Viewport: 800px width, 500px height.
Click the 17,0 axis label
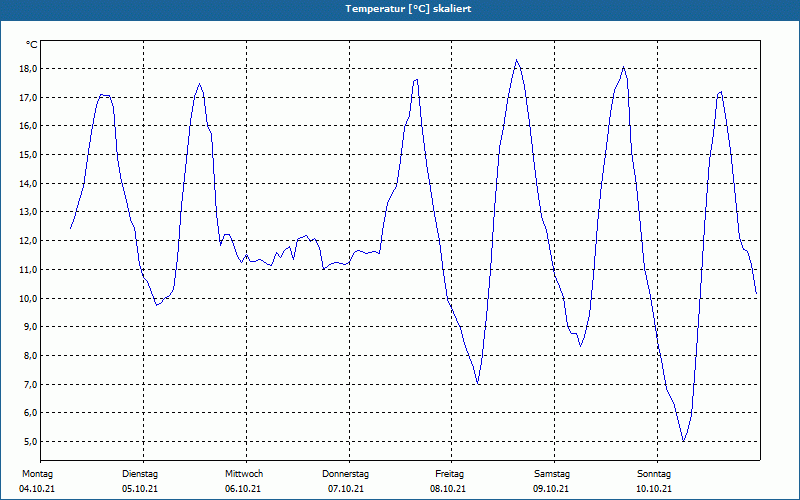(28, 97)
